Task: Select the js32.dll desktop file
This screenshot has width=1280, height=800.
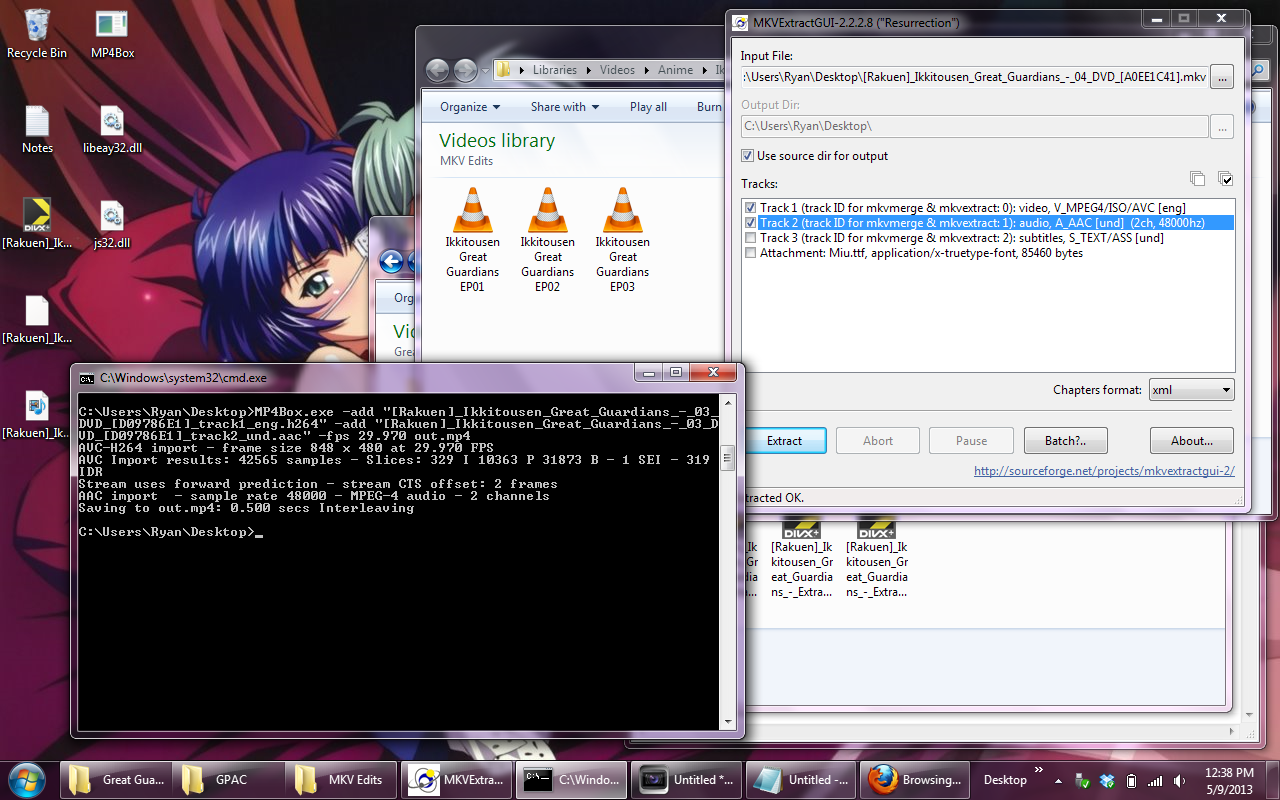Action: [x=112, y=224]
